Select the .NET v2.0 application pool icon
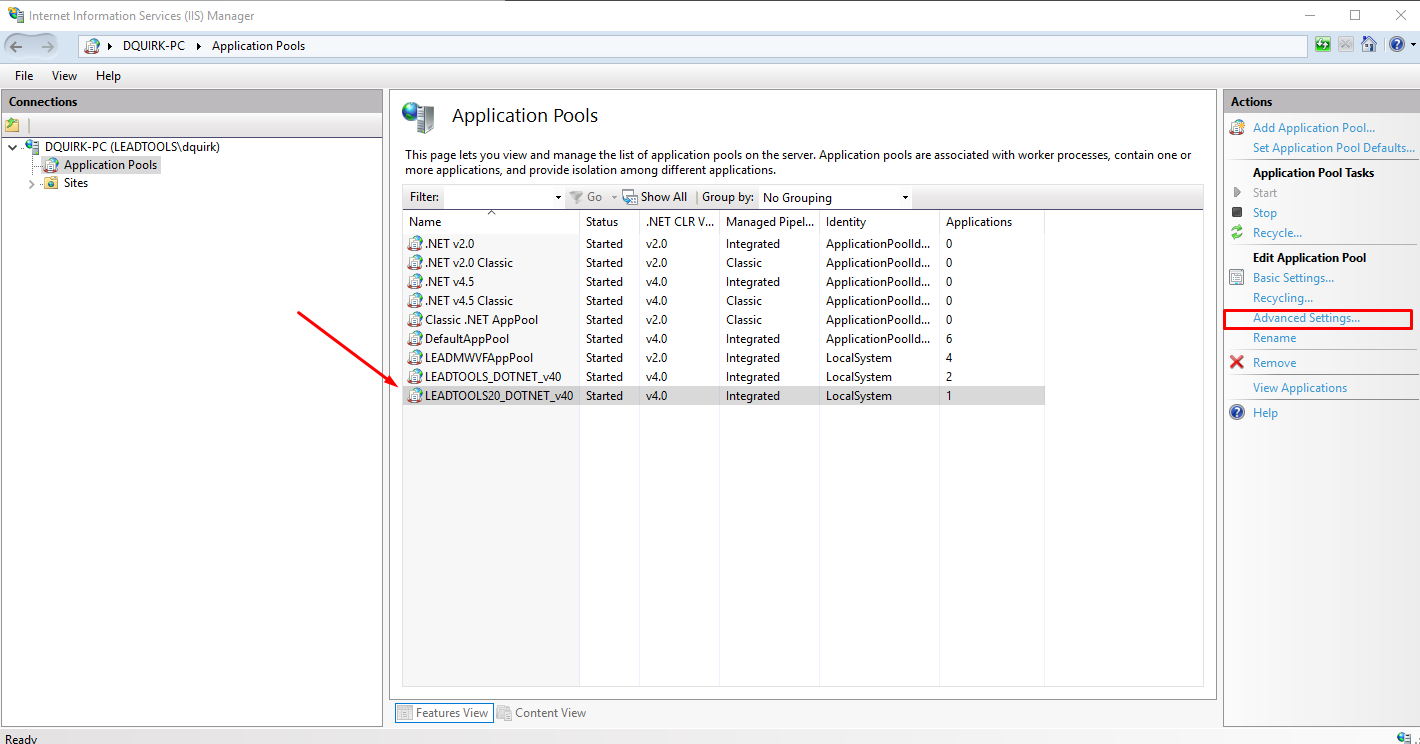1420x744 pixels. tap(415, 244)
